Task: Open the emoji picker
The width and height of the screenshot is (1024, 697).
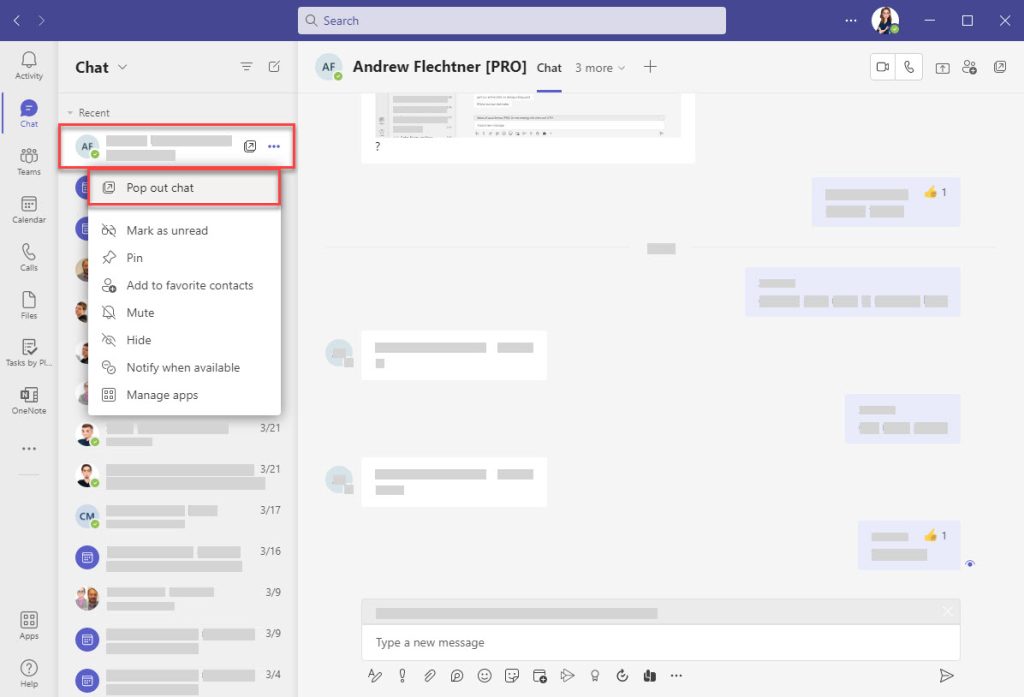Action: pyautogui.click(x=485, y=675)
